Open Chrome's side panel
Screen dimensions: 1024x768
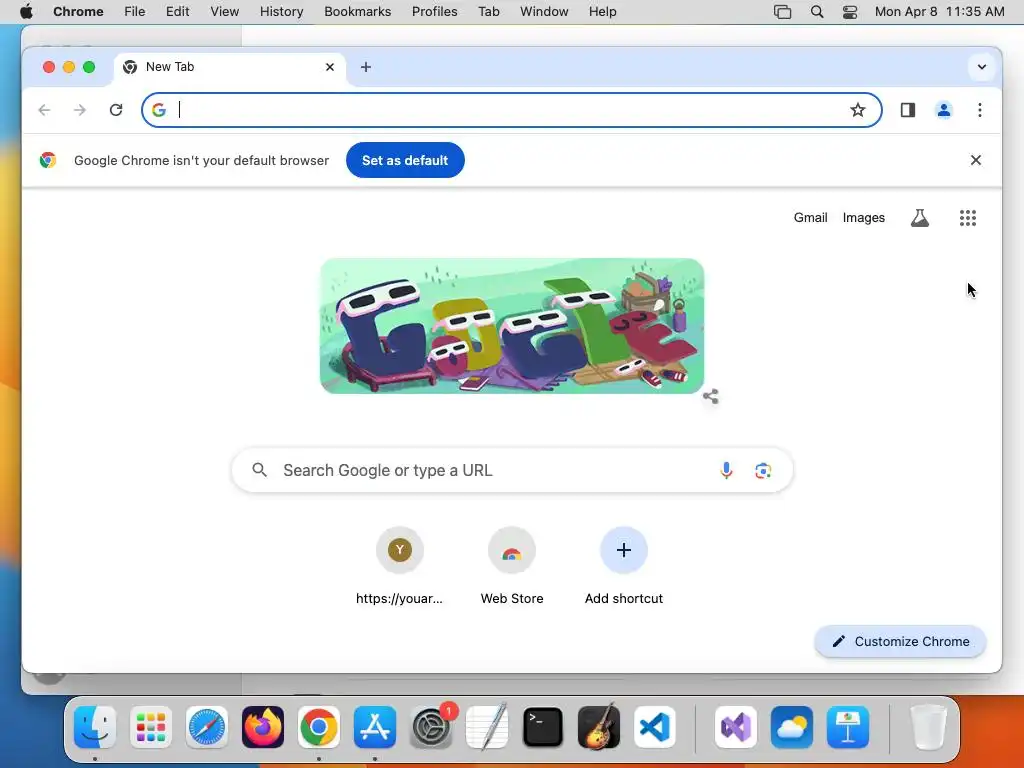908,110
